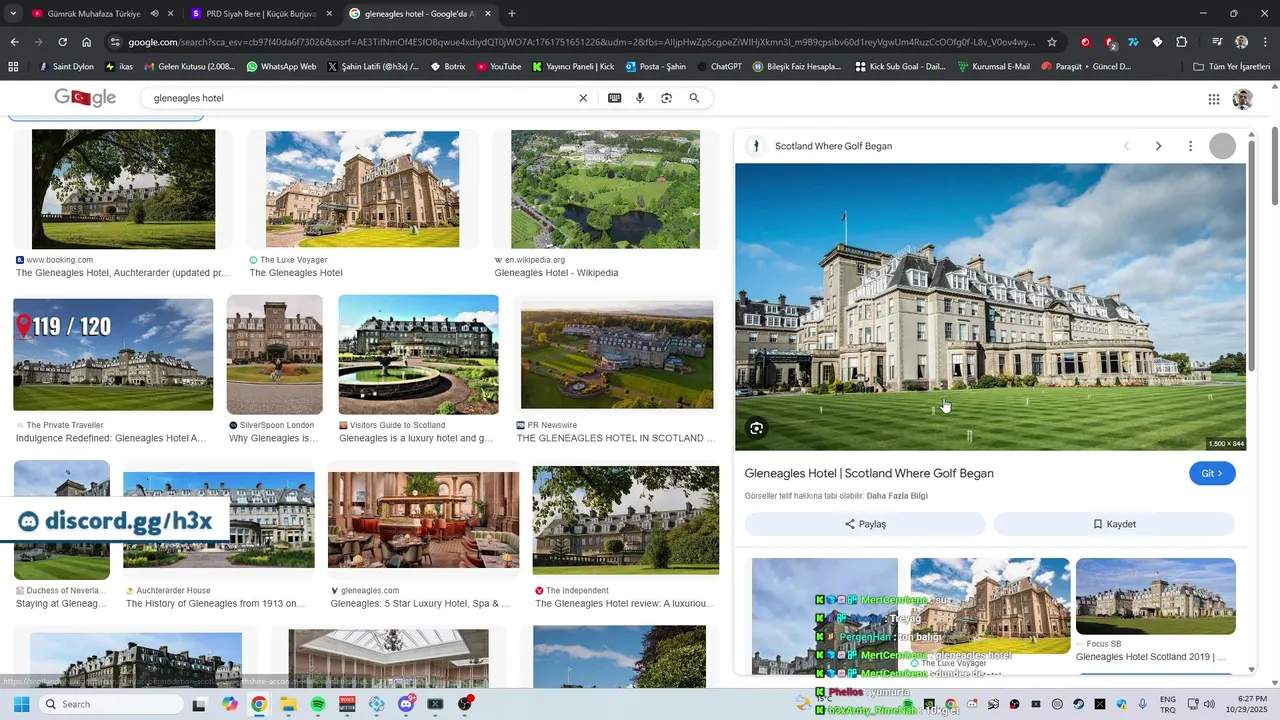Open gleneagles.com interior bar image

pyautogui.click(x=423, y=520)
